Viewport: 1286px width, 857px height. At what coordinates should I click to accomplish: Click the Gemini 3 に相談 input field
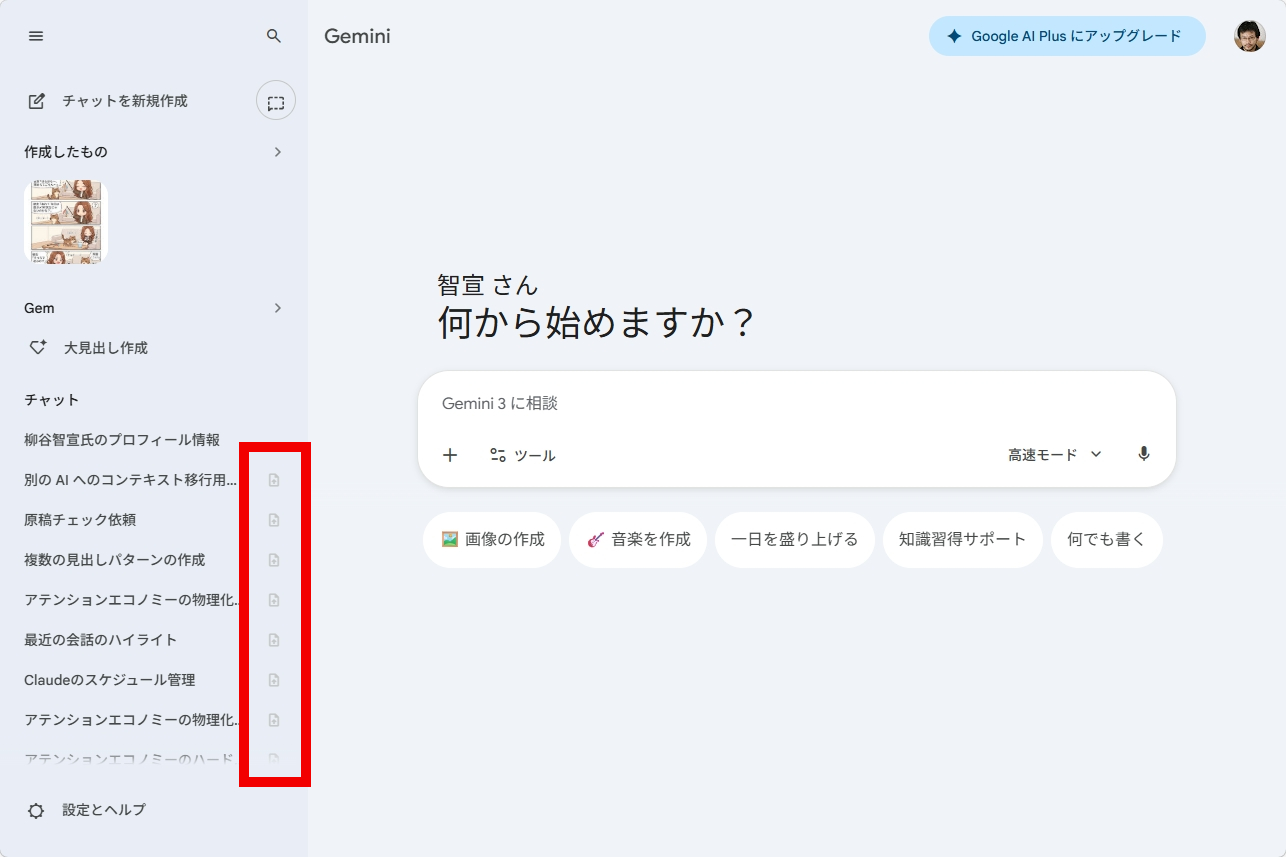point(700,404)
